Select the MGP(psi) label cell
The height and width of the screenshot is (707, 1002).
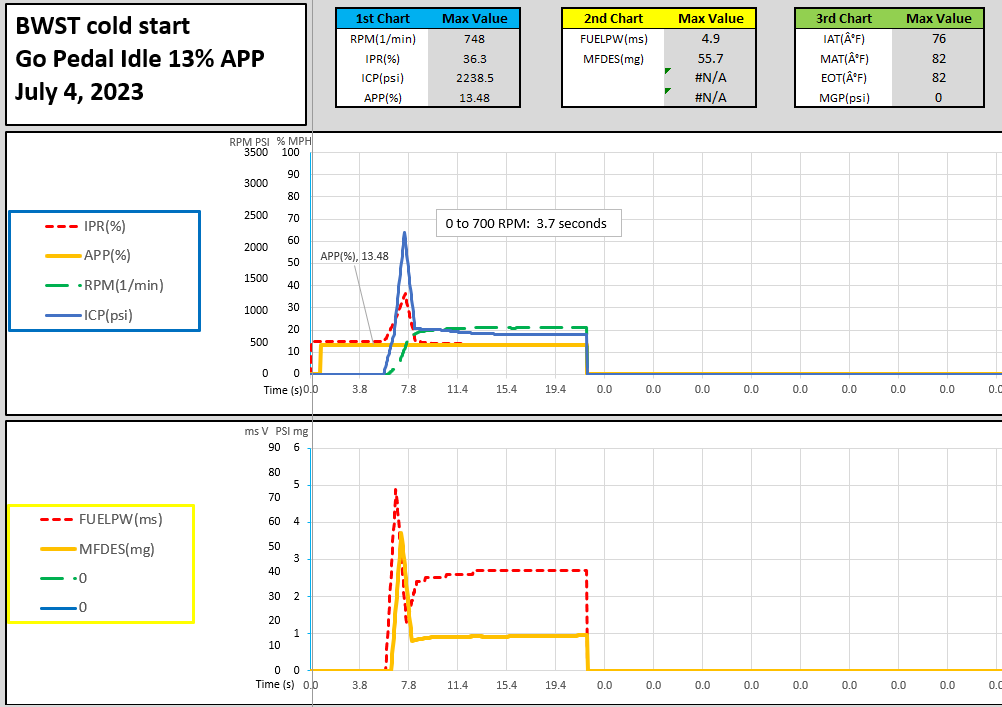(x=843, y=97)
